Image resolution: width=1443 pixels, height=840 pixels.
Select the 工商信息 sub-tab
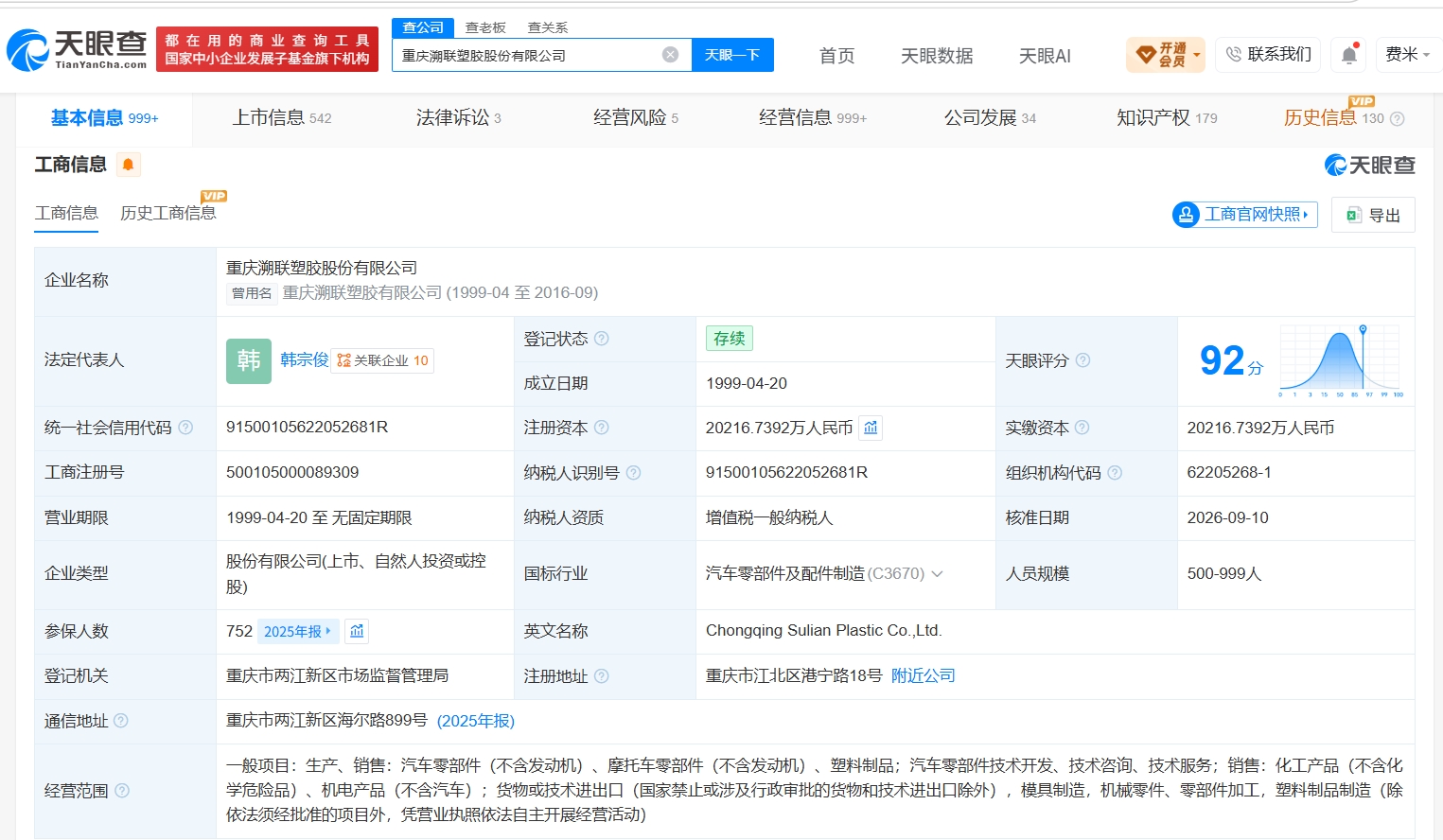66,213
